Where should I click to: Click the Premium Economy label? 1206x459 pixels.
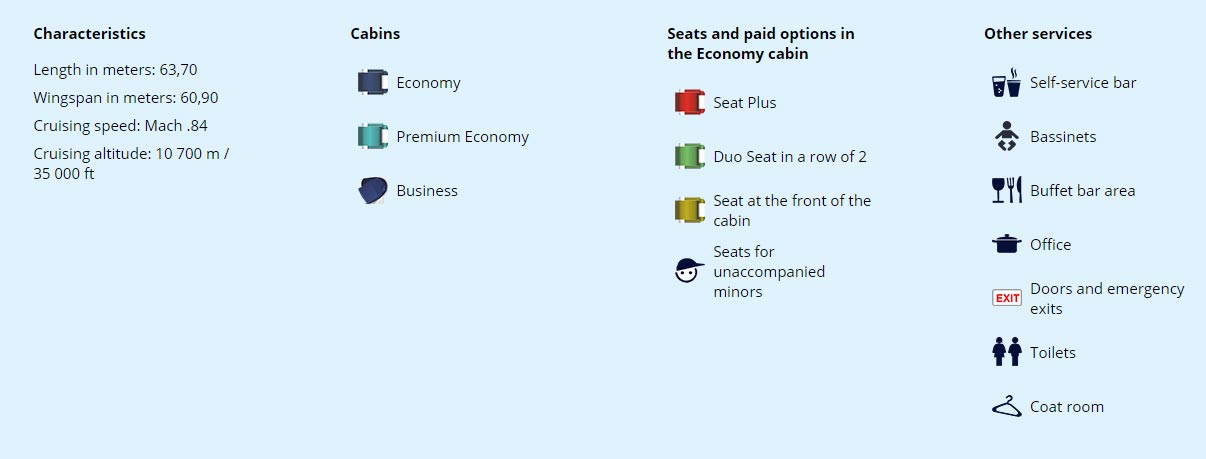(463, 137)
